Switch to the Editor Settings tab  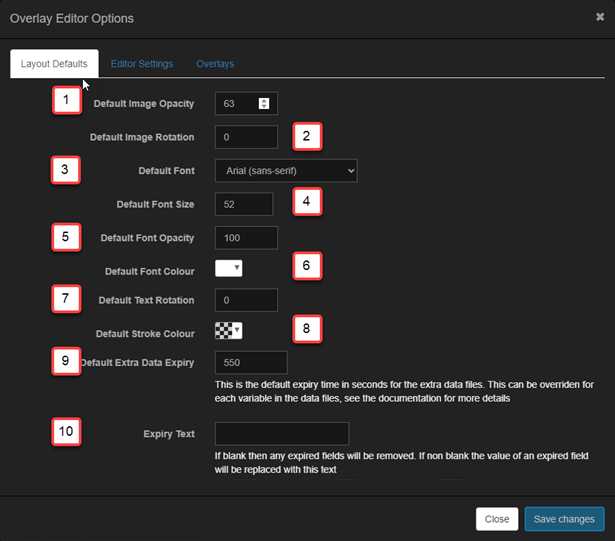pyautogui.click(x=141, y=64)
